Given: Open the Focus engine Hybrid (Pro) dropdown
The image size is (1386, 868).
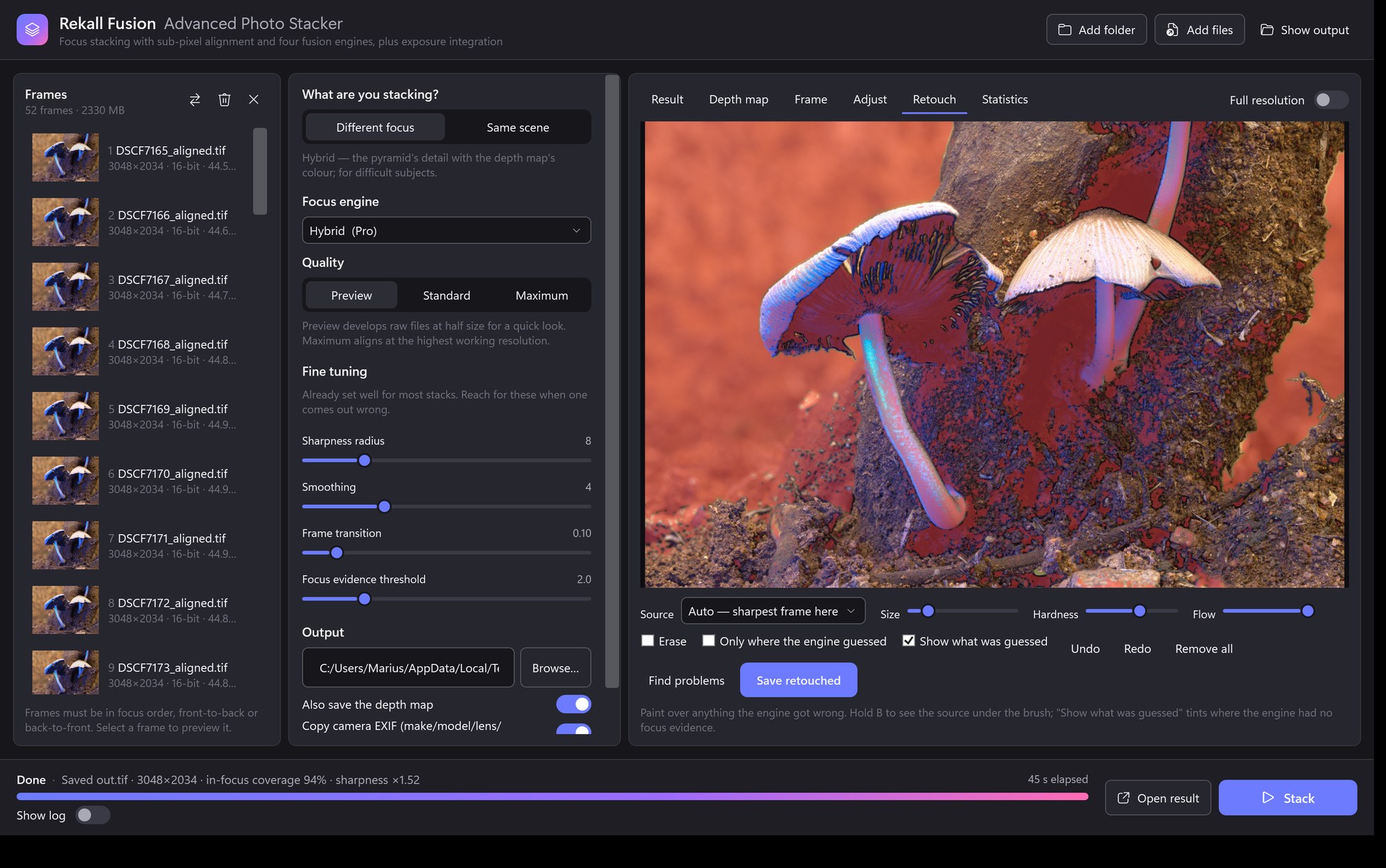Looking at the screenshot, I should [446, 231].
